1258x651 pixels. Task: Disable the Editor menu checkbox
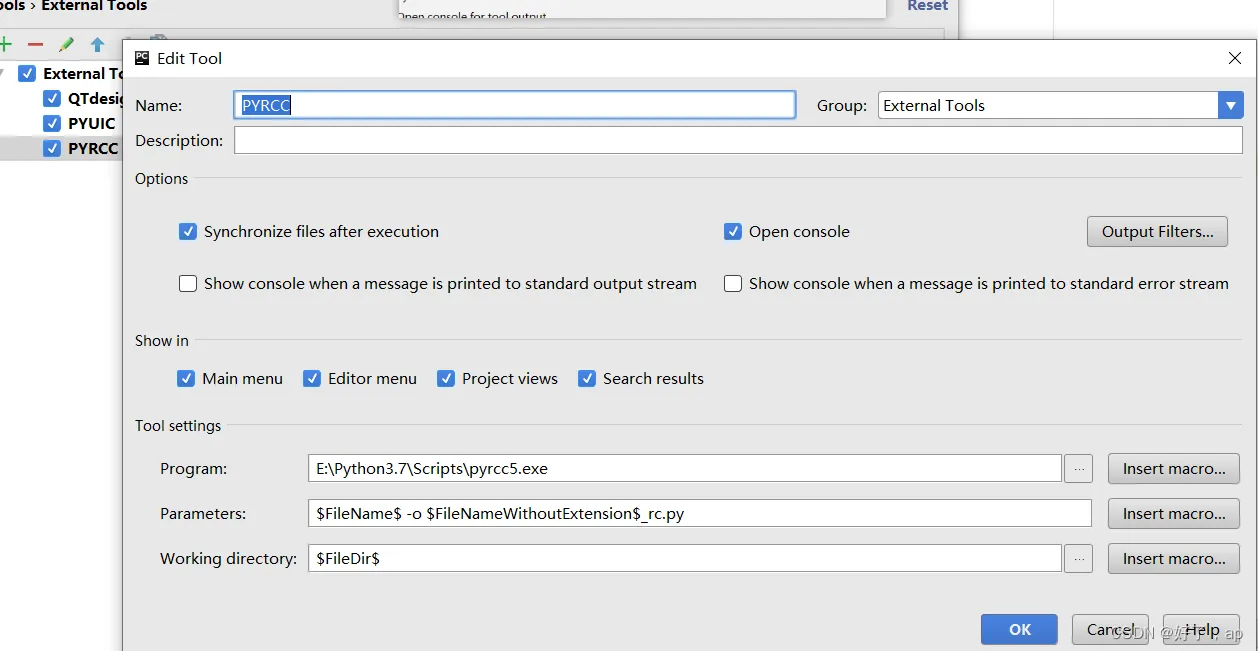point(312,379)
